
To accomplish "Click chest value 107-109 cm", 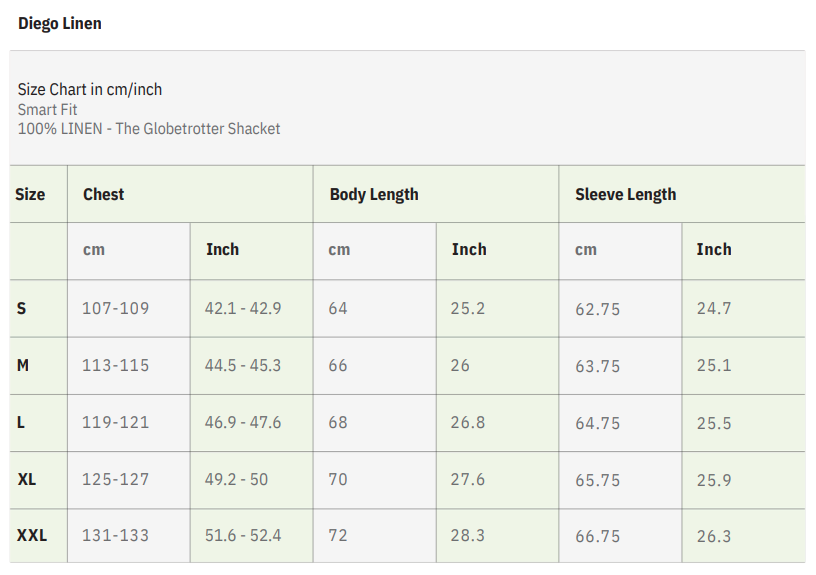I will coord(115,308).
